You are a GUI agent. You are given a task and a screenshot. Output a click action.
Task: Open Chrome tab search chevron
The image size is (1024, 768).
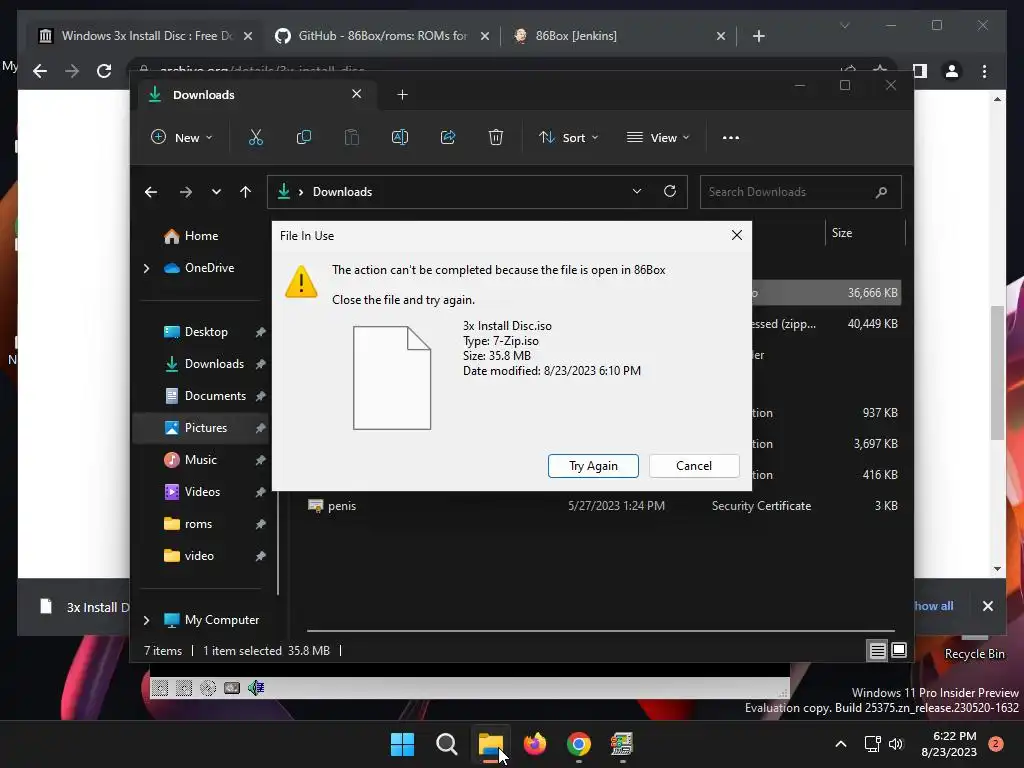[844, 25]
